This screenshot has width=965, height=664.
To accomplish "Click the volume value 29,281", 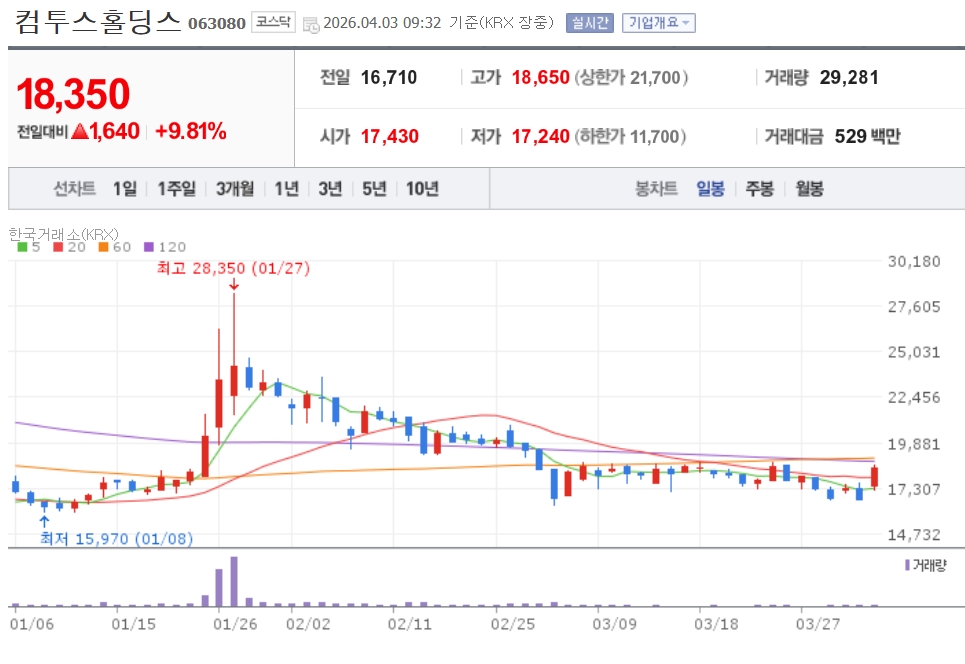I will click(849, 78).
